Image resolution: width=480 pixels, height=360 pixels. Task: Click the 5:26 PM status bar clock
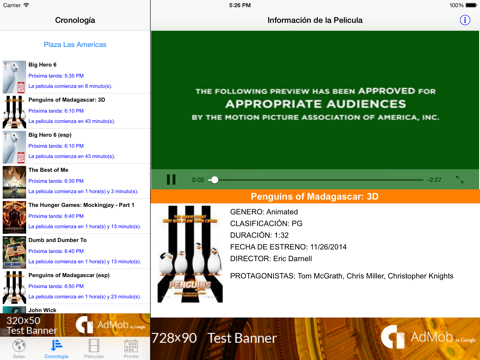click(x=240, y=5)
